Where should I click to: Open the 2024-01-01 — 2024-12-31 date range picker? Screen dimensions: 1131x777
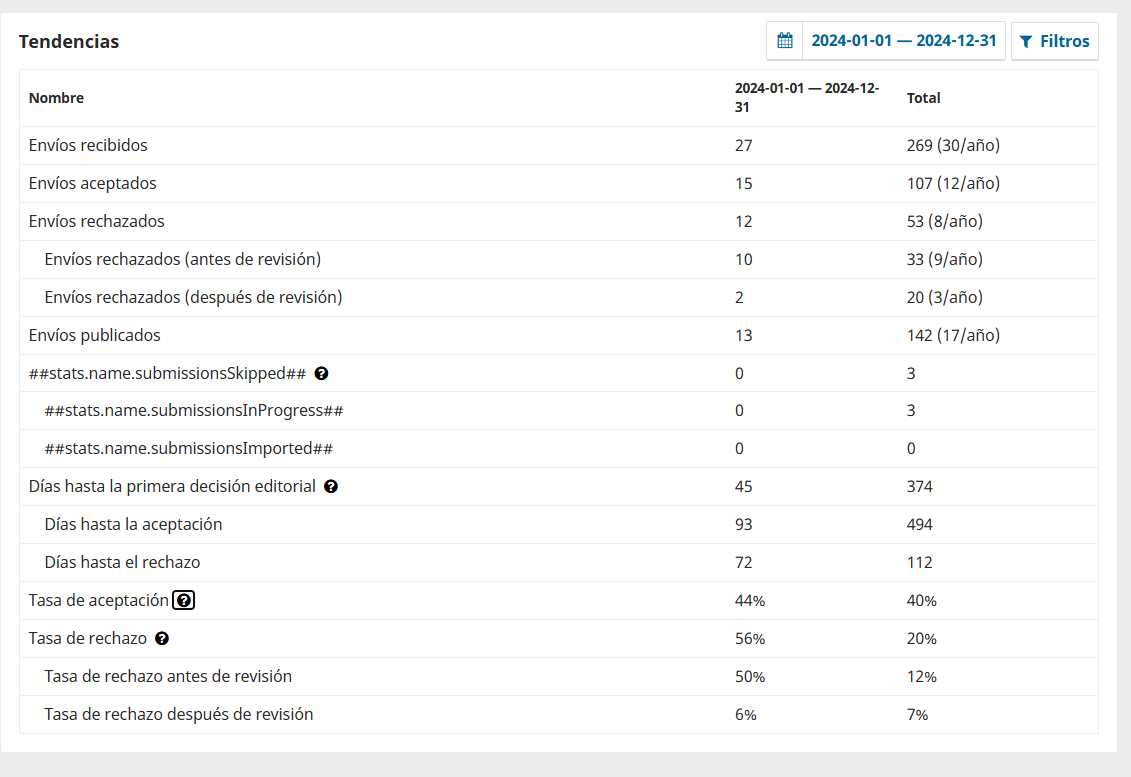(x=903, y=41)
